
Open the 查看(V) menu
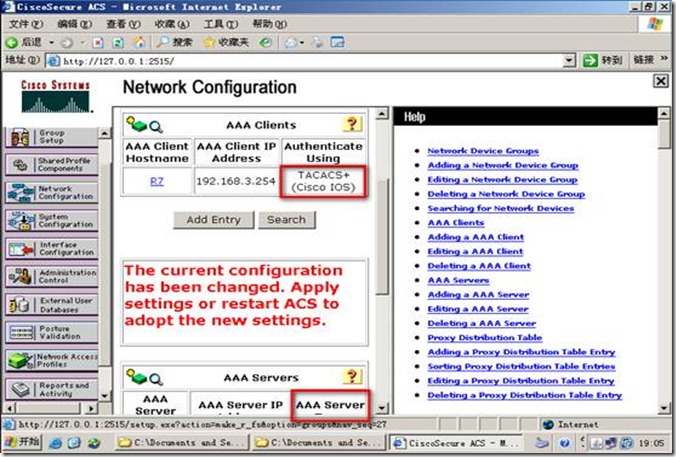pos(123,24)
